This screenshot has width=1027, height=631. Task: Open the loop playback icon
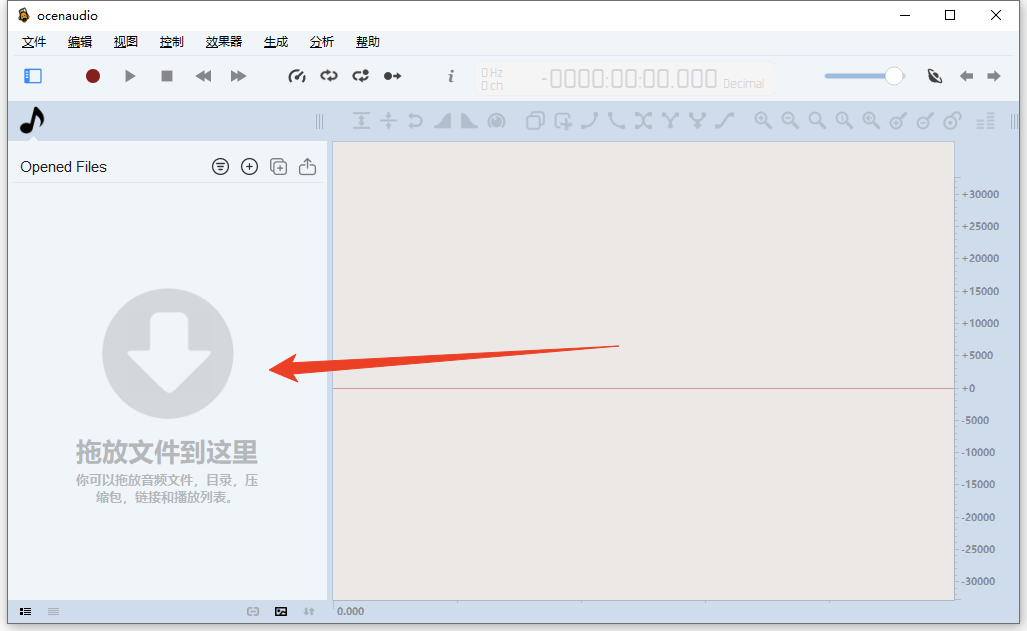point(328,75)
